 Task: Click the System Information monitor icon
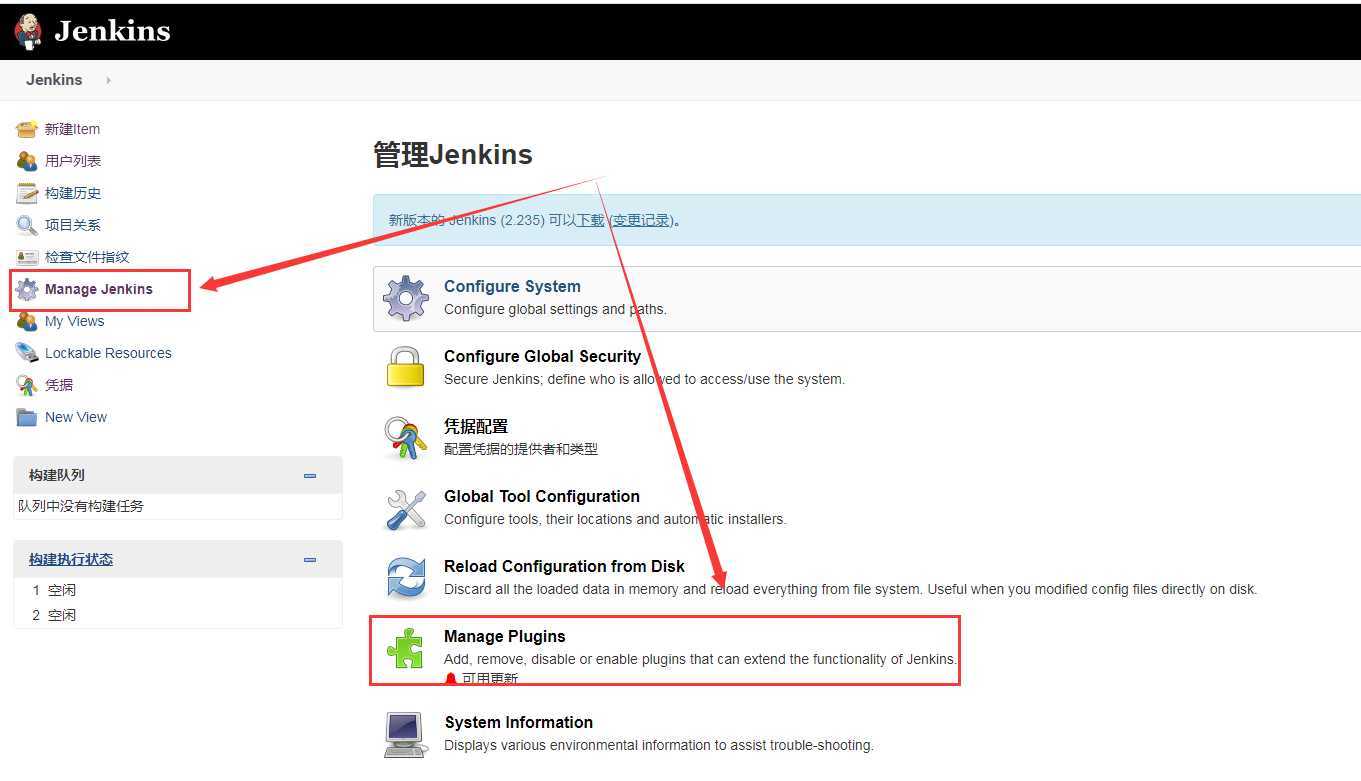[406, 734]
